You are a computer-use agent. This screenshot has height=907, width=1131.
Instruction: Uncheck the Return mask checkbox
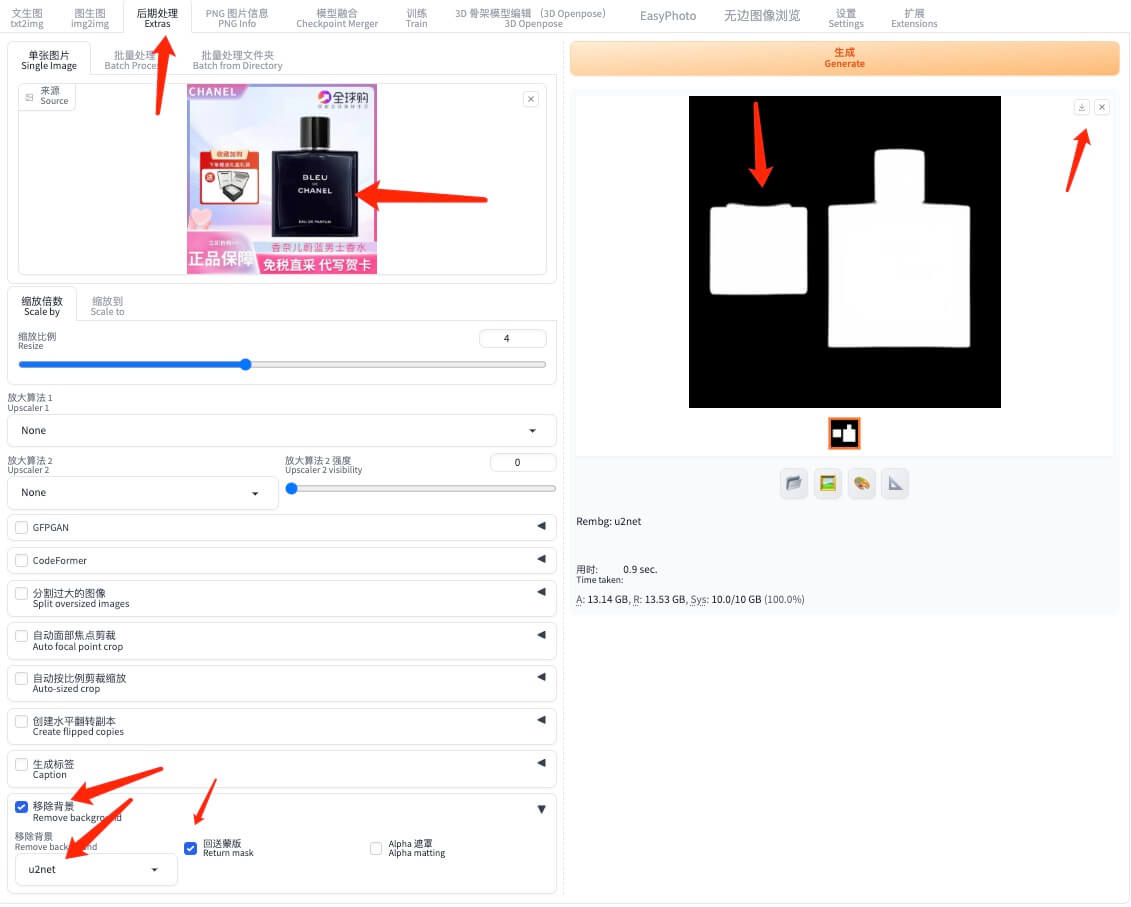[x=190, y=849]
